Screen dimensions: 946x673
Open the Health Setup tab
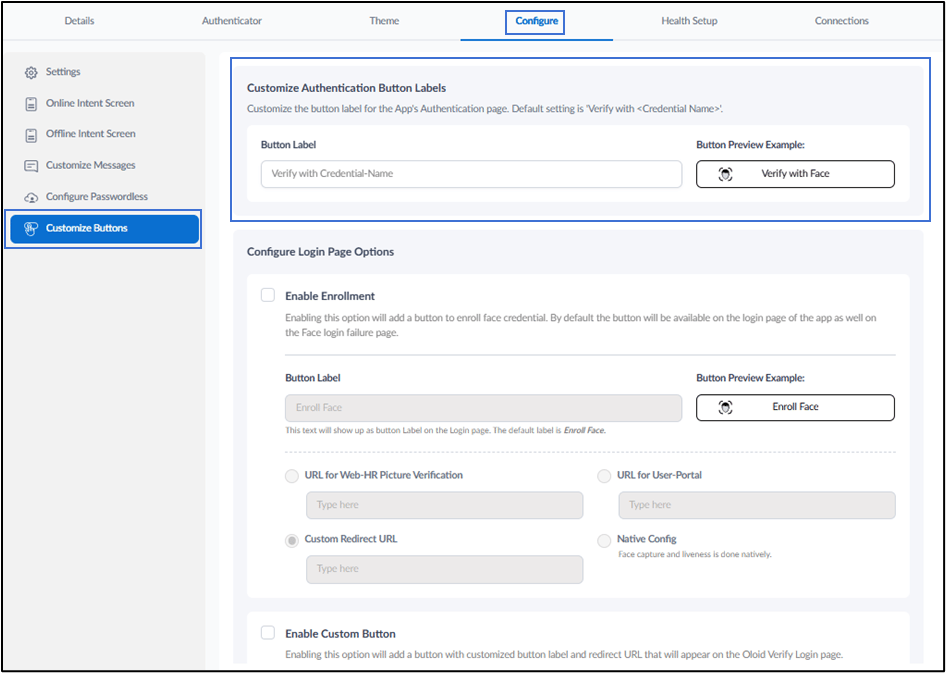pyautogui.click(x=689, y=21)
